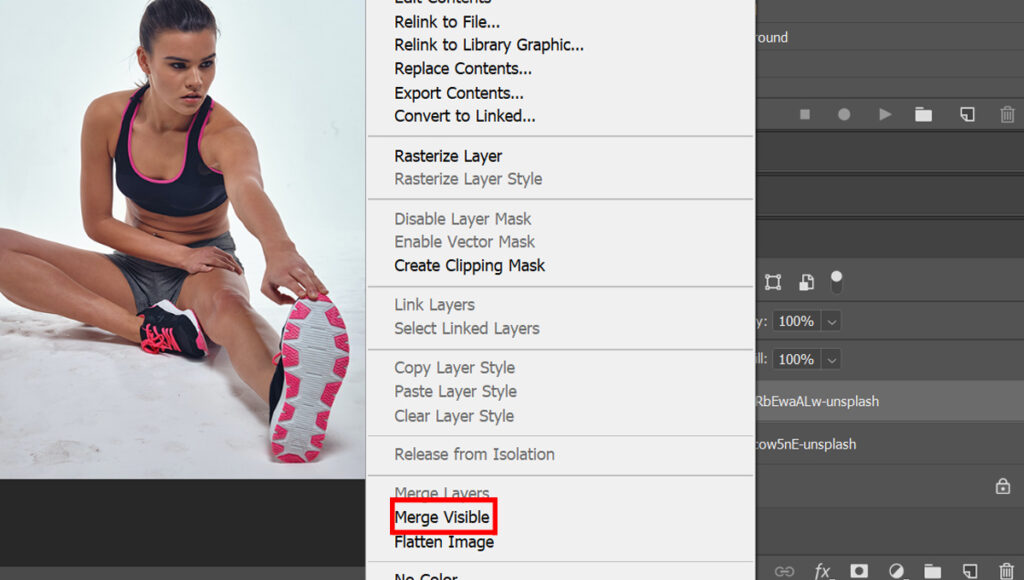Delete layer with Layers panel trash icon
Viewport: 1024px width, 580px height.
[x=1006, y=571]
